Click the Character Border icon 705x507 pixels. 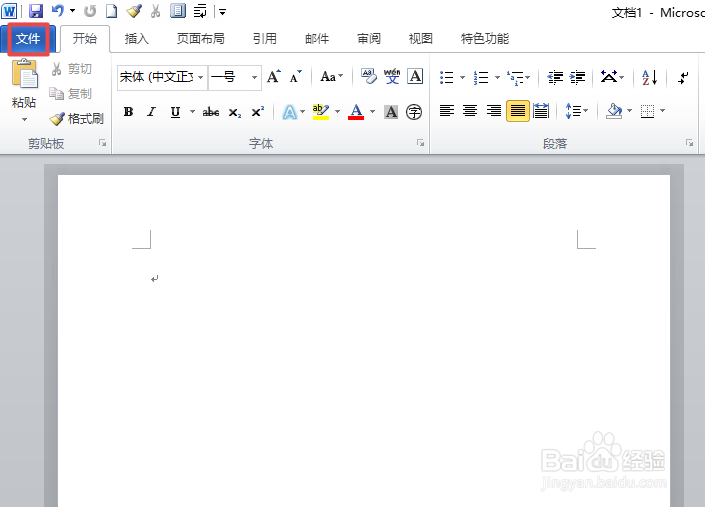click(415, 77)
